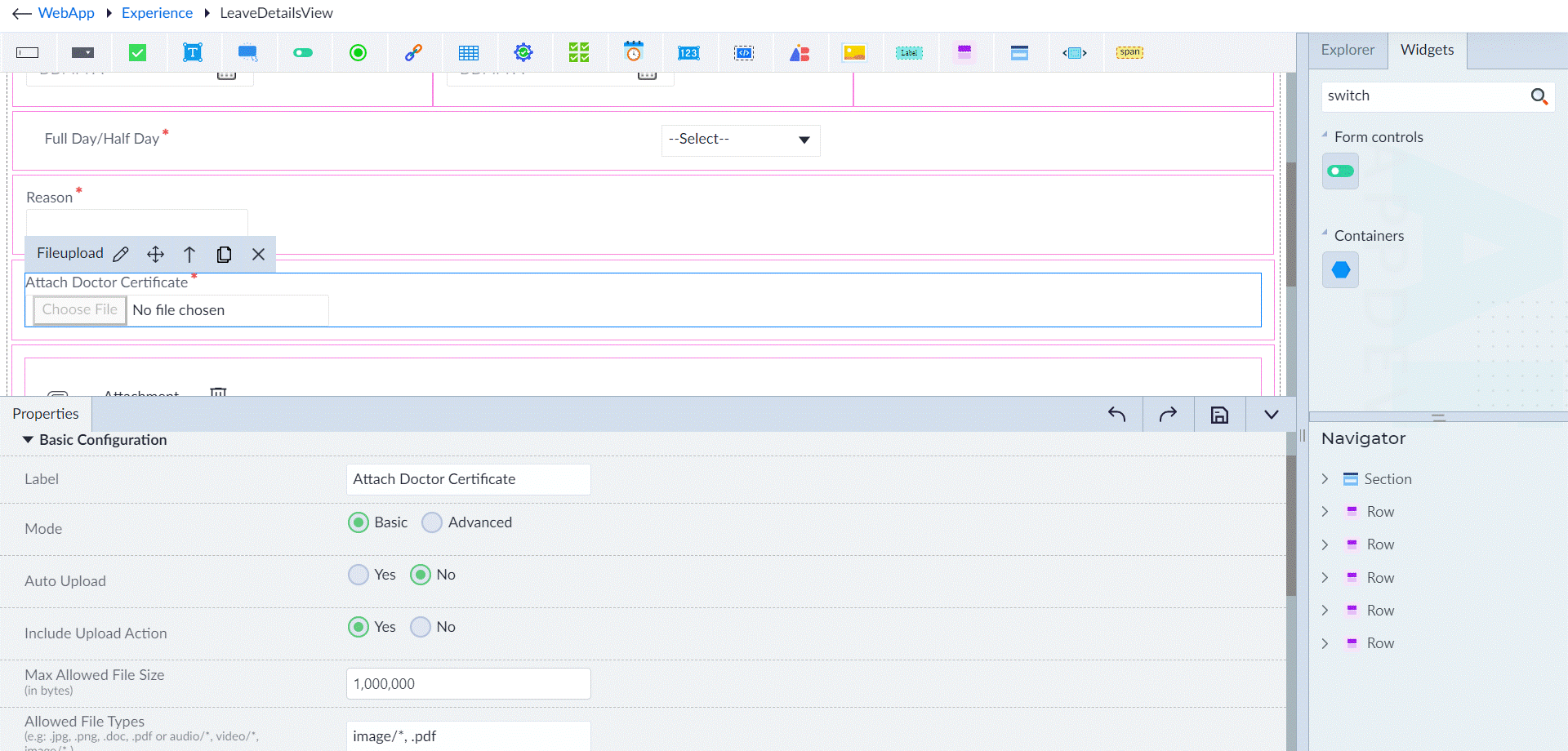Screen dimensions: 1568x751
Task: Choose the Label widget icon
Action: coord(909,53)
